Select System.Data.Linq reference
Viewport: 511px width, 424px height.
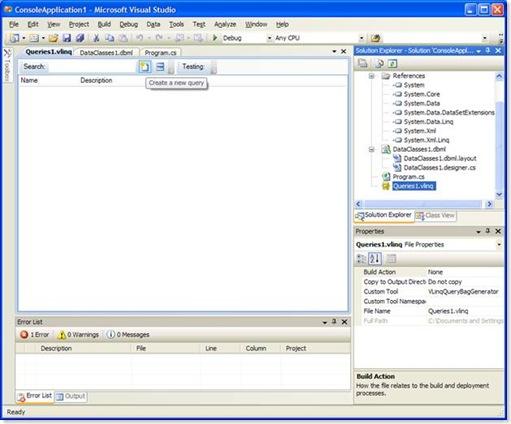428,122
